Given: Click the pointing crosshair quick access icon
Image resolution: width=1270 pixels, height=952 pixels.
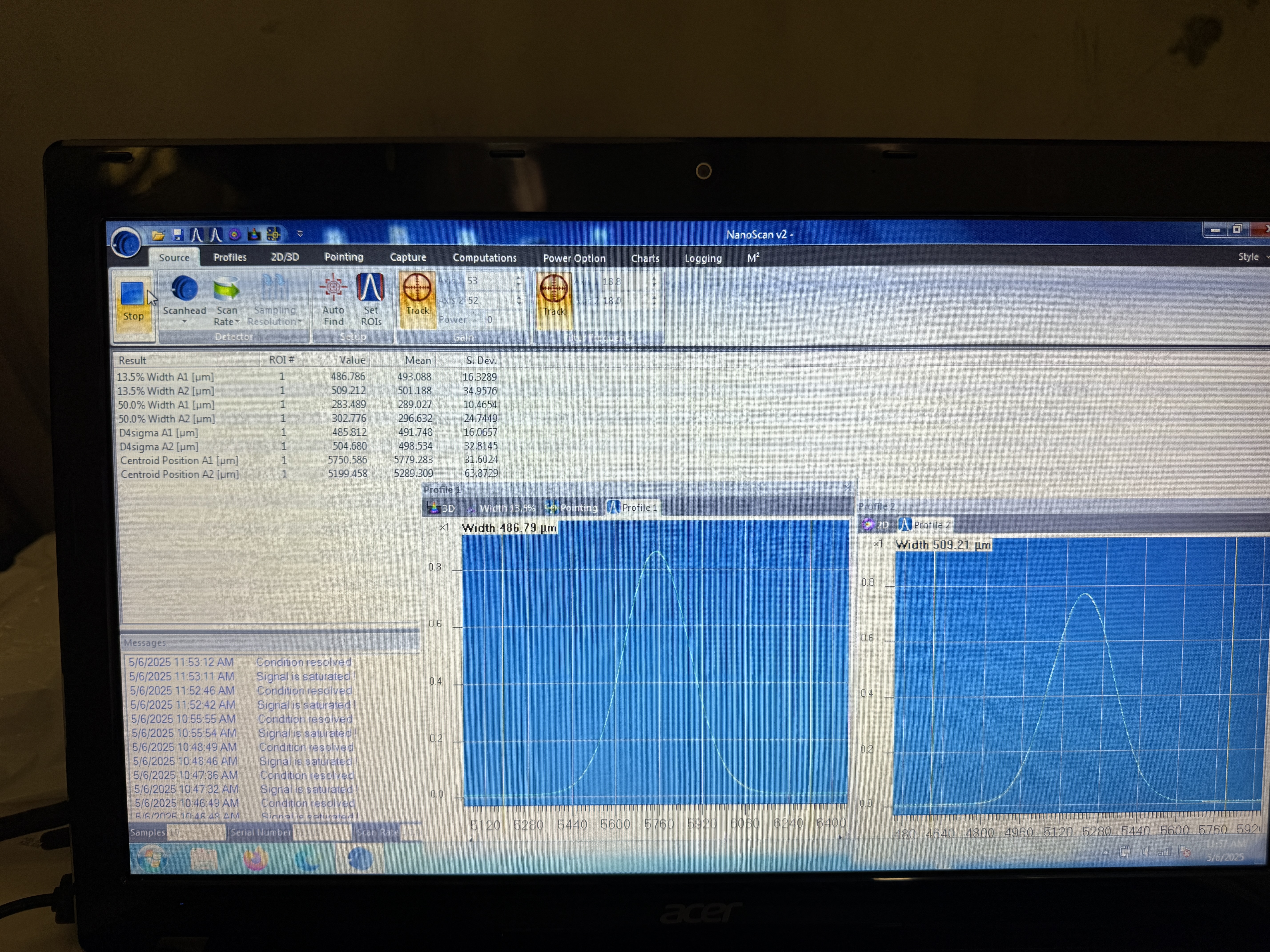Looking at the screenshot, I should point(274,234).
